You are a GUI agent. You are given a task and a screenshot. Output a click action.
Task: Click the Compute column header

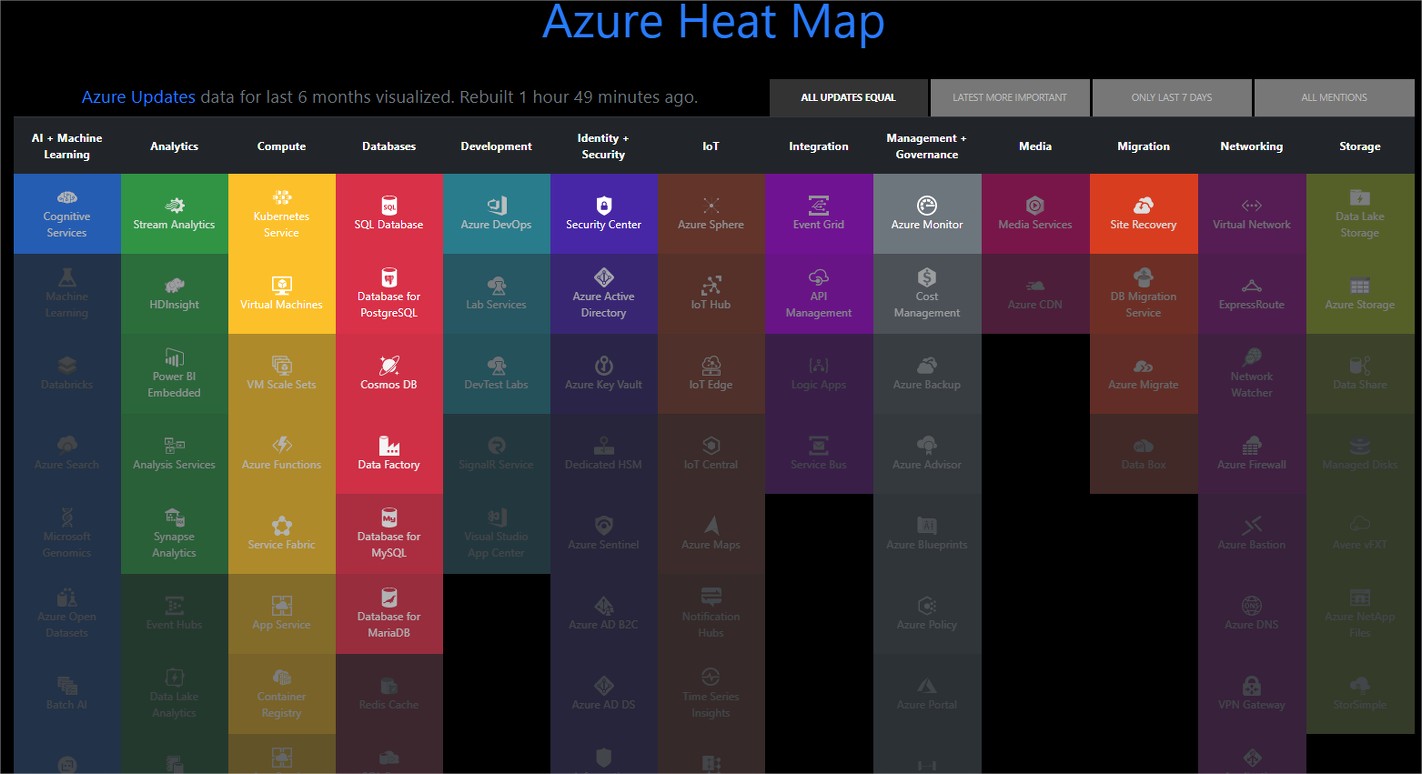click(281, 146)
